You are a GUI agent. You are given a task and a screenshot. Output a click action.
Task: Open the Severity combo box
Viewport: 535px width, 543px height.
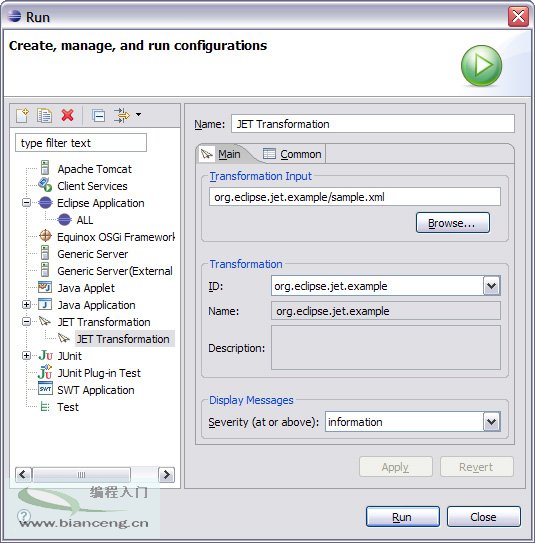pos(491,422)
